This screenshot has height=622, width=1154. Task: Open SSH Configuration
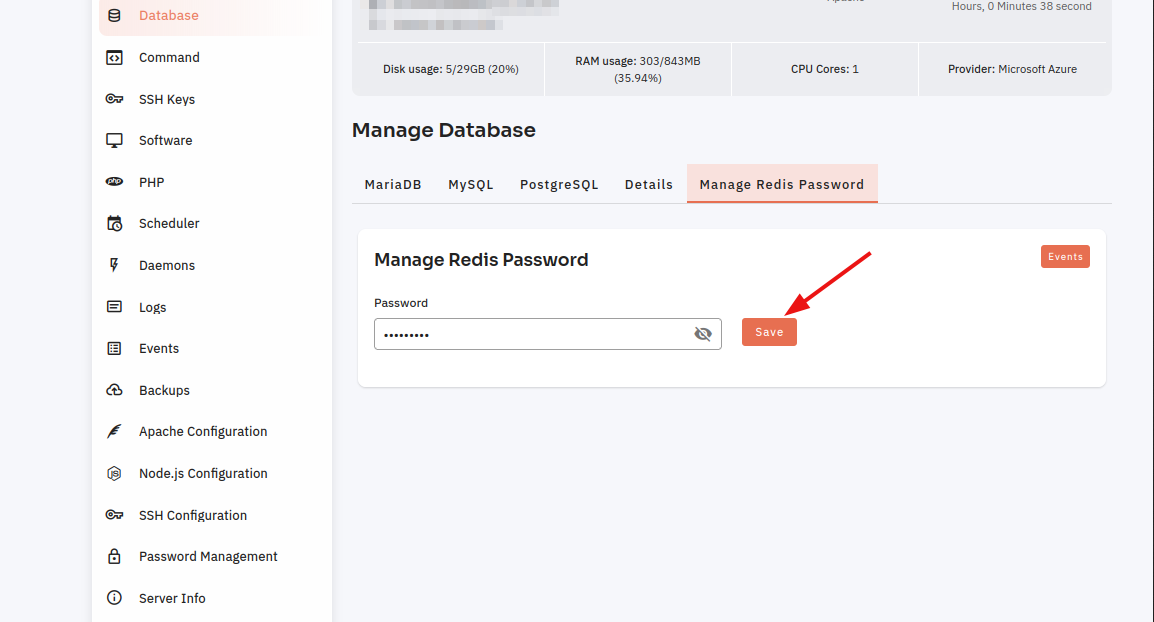pyautogui.click(x=193, y=516)
